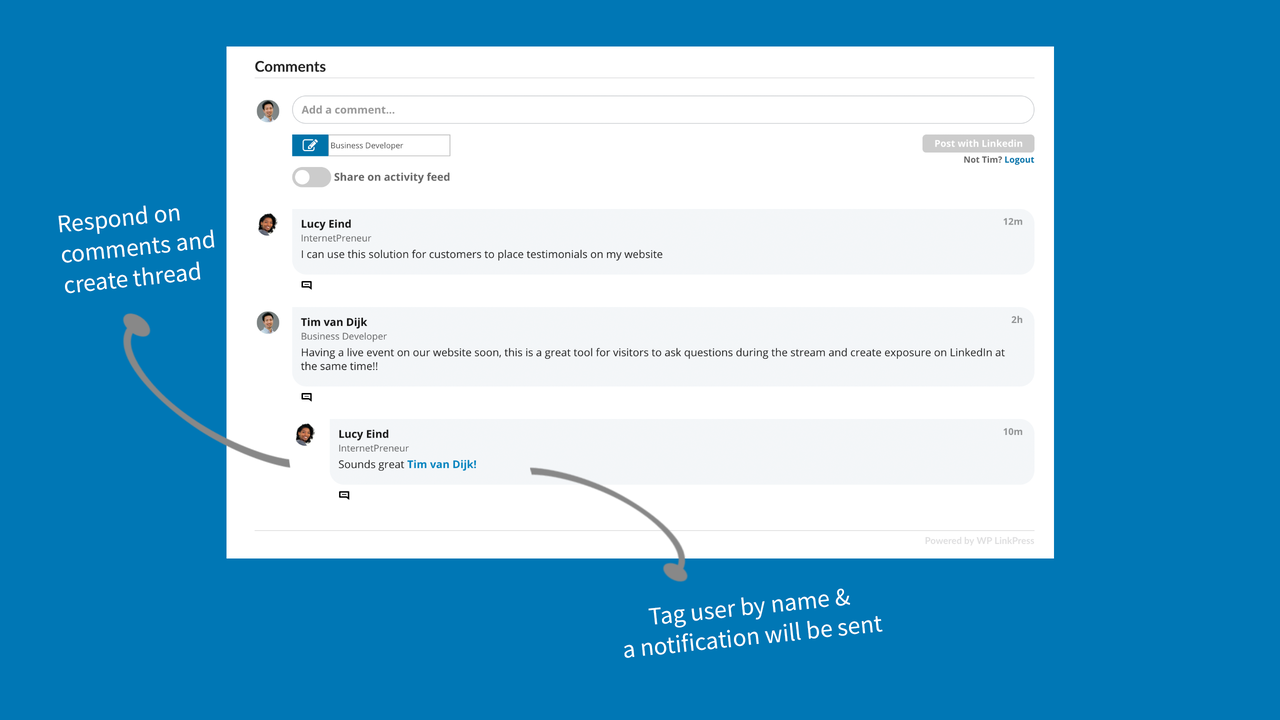This screenshot has height=720, width=1280.
Task: Click Lucy Eind's avatar on the nested reply
Action: (x=305, y=434)
